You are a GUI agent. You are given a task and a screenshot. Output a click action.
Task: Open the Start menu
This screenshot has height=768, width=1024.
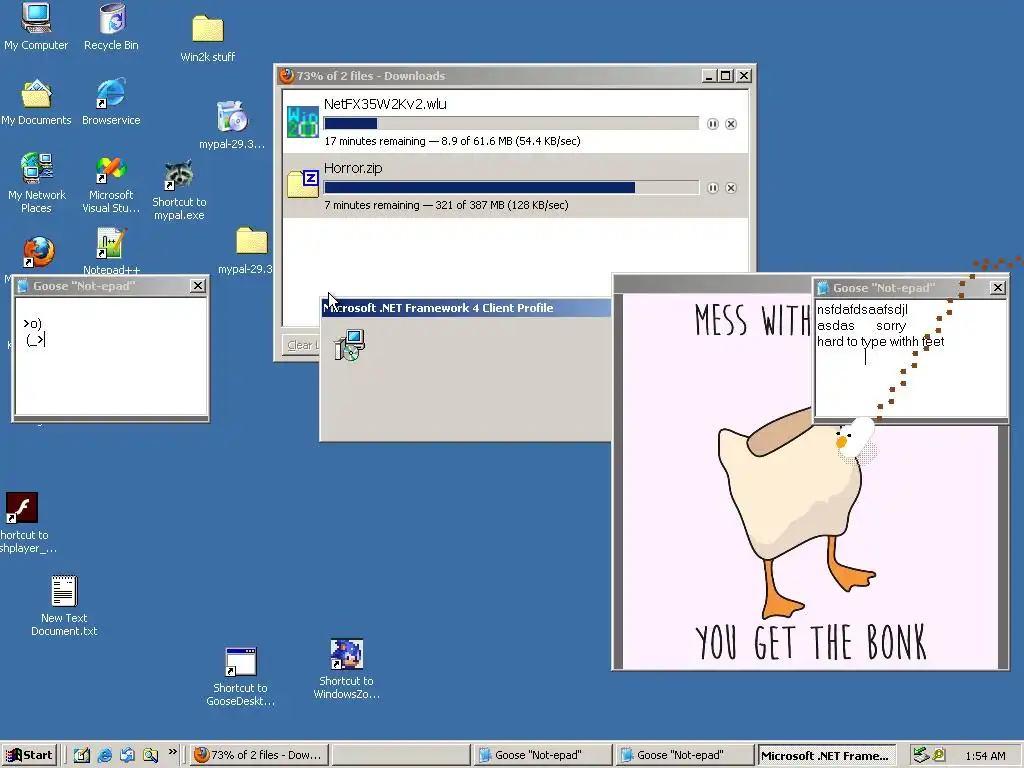[x=29, y=755]
